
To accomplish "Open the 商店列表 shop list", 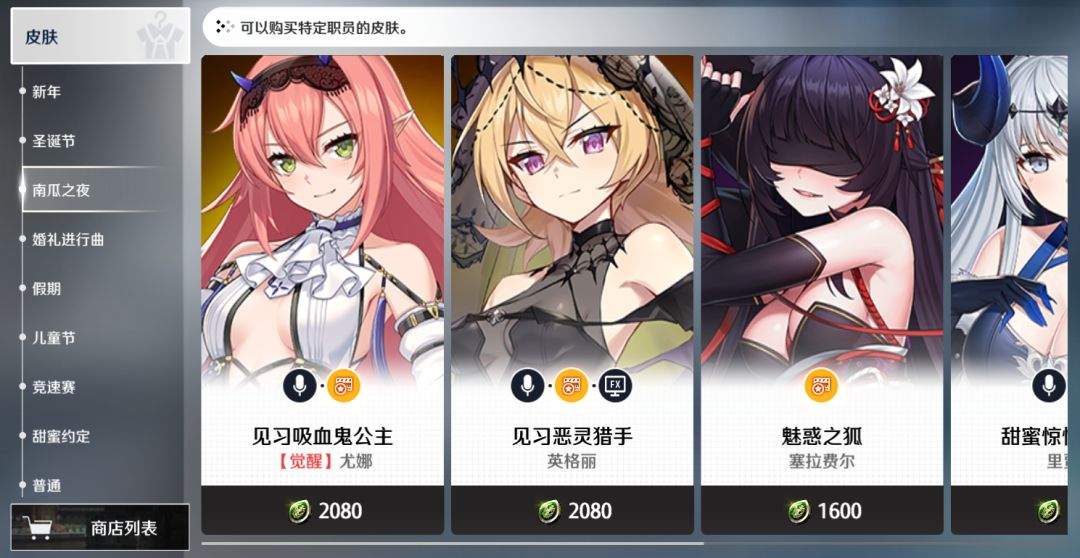I will point(100,528).
